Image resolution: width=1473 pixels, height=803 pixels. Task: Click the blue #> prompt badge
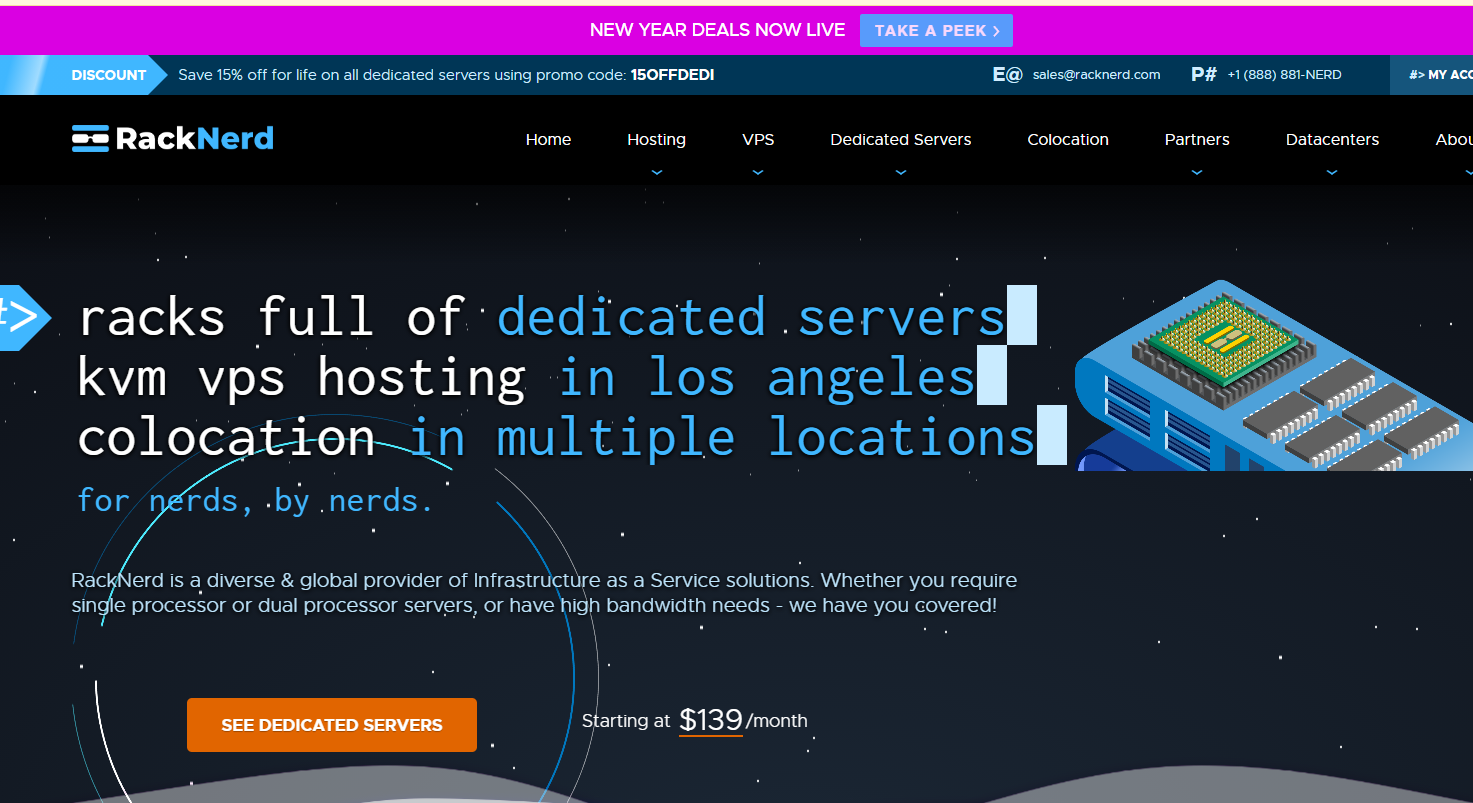coord(24,317)
